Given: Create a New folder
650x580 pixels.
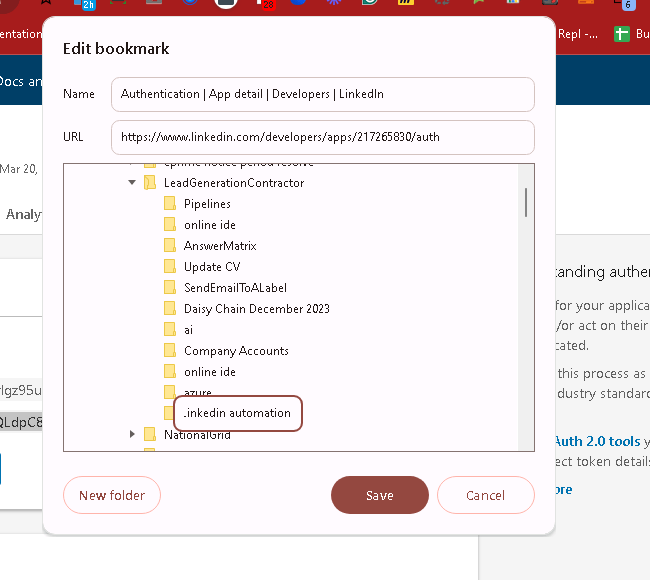Looking at the screenshot, I should coord(112,495).
